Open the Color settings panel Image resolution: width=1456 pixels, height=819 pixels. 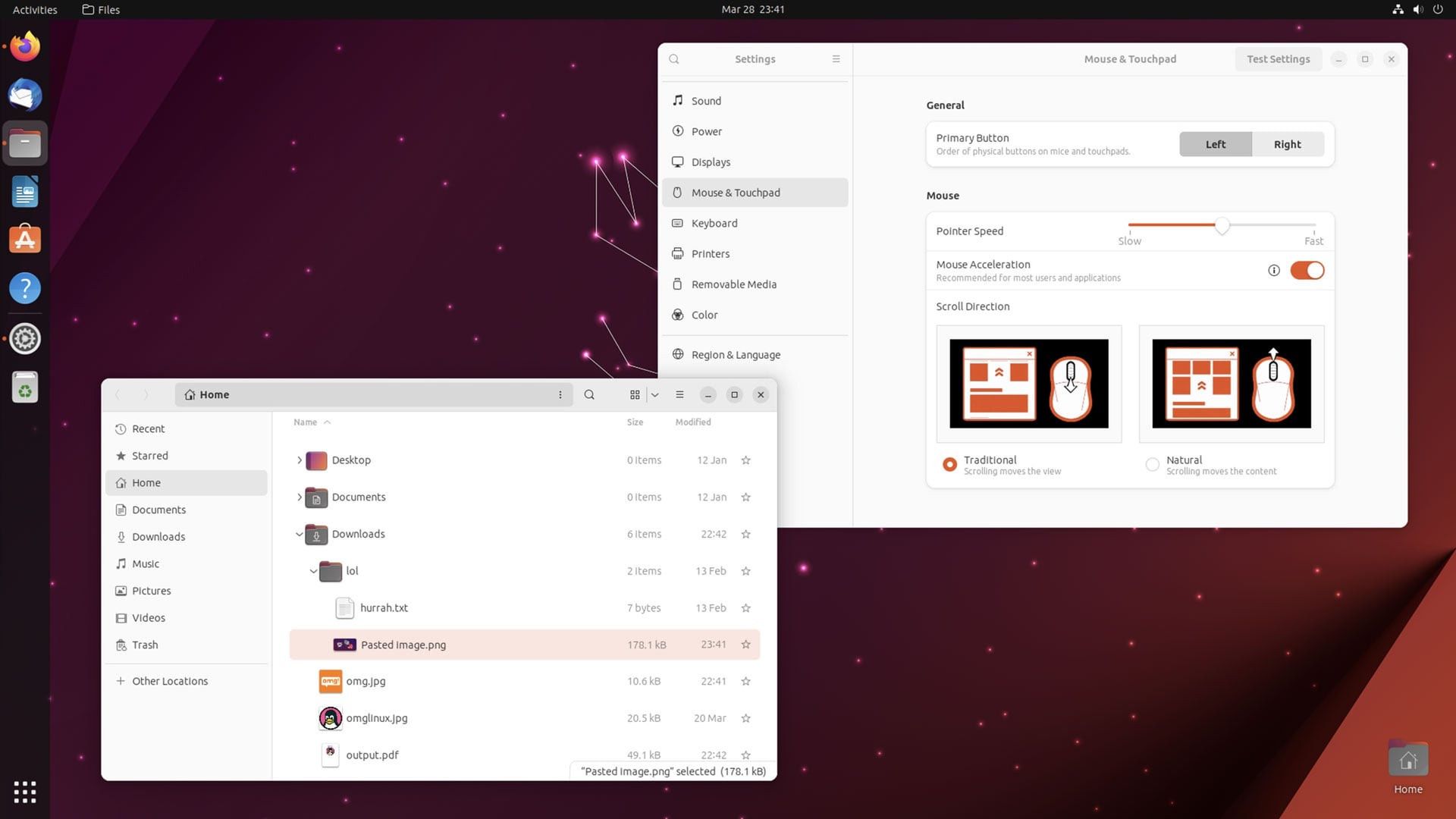coord(704,315)
